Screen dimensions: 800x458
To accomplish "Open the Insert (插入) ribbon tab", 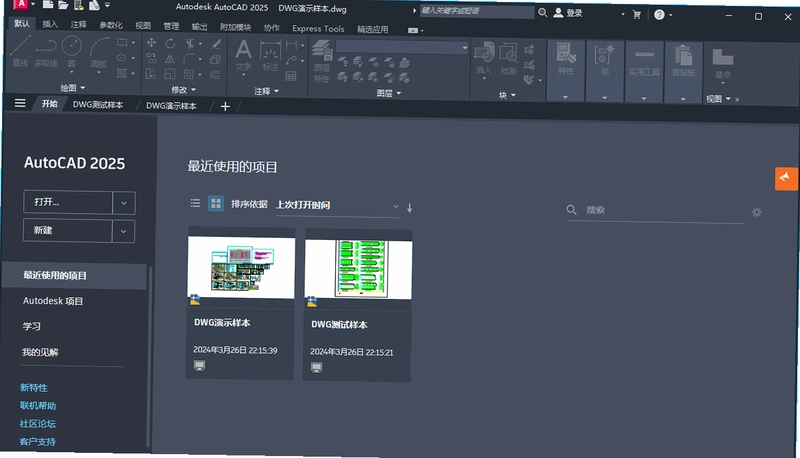I will (x=50, y=24).
